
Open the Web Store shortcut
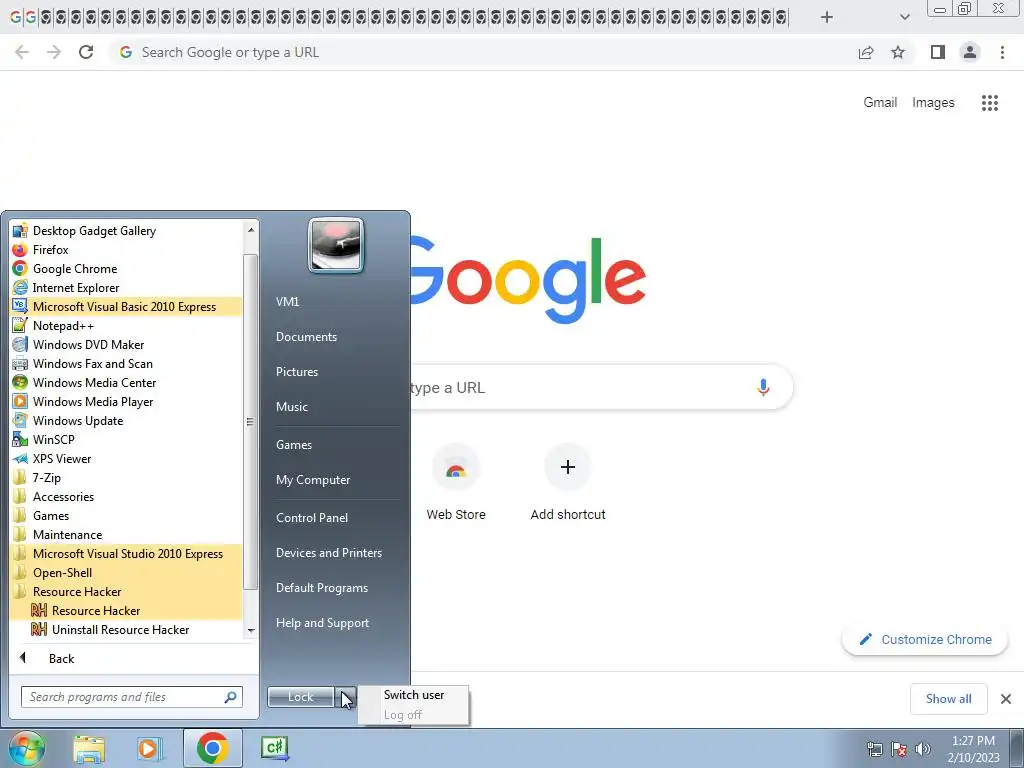pos(456,483)
